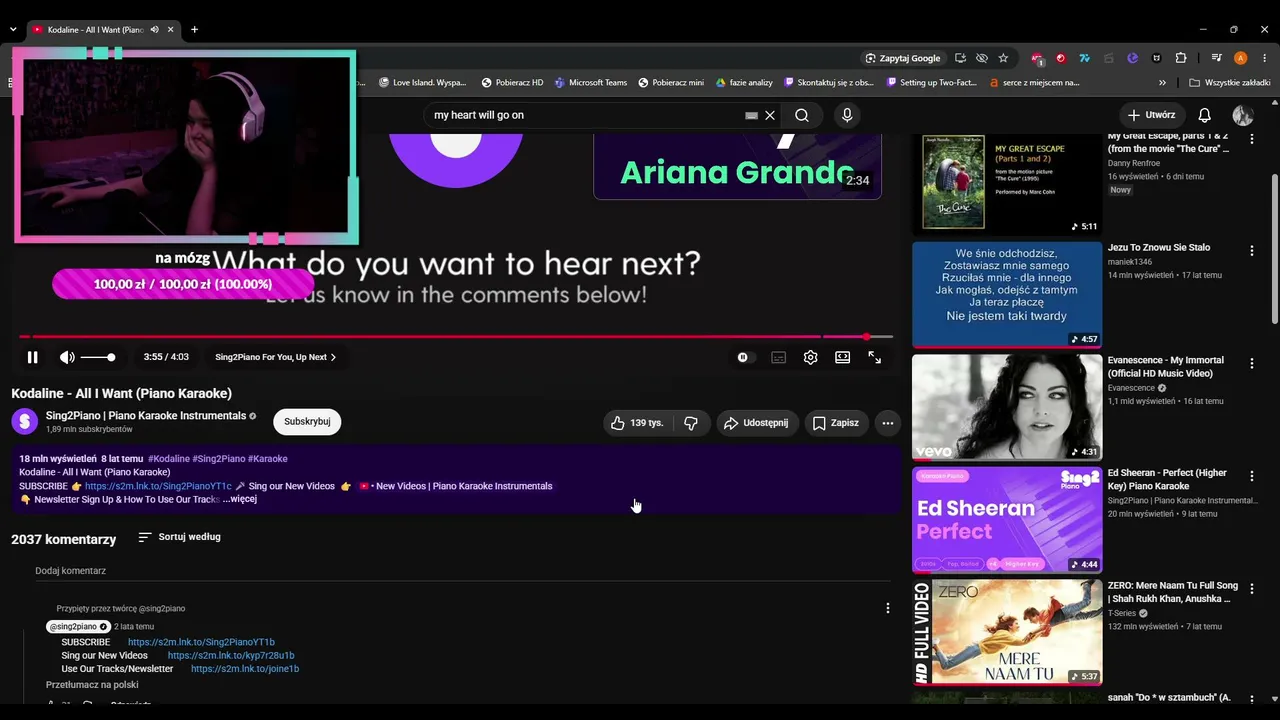The width and height of the screenshot is (1280, 720).
Task: Mute the video with speaker icon
Action: [67, 357]
